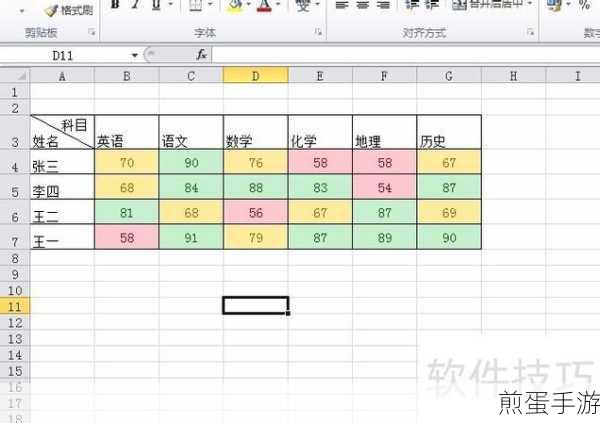Toggle Bold formatting
Viewport: 600px width, 423px height.
115,5
